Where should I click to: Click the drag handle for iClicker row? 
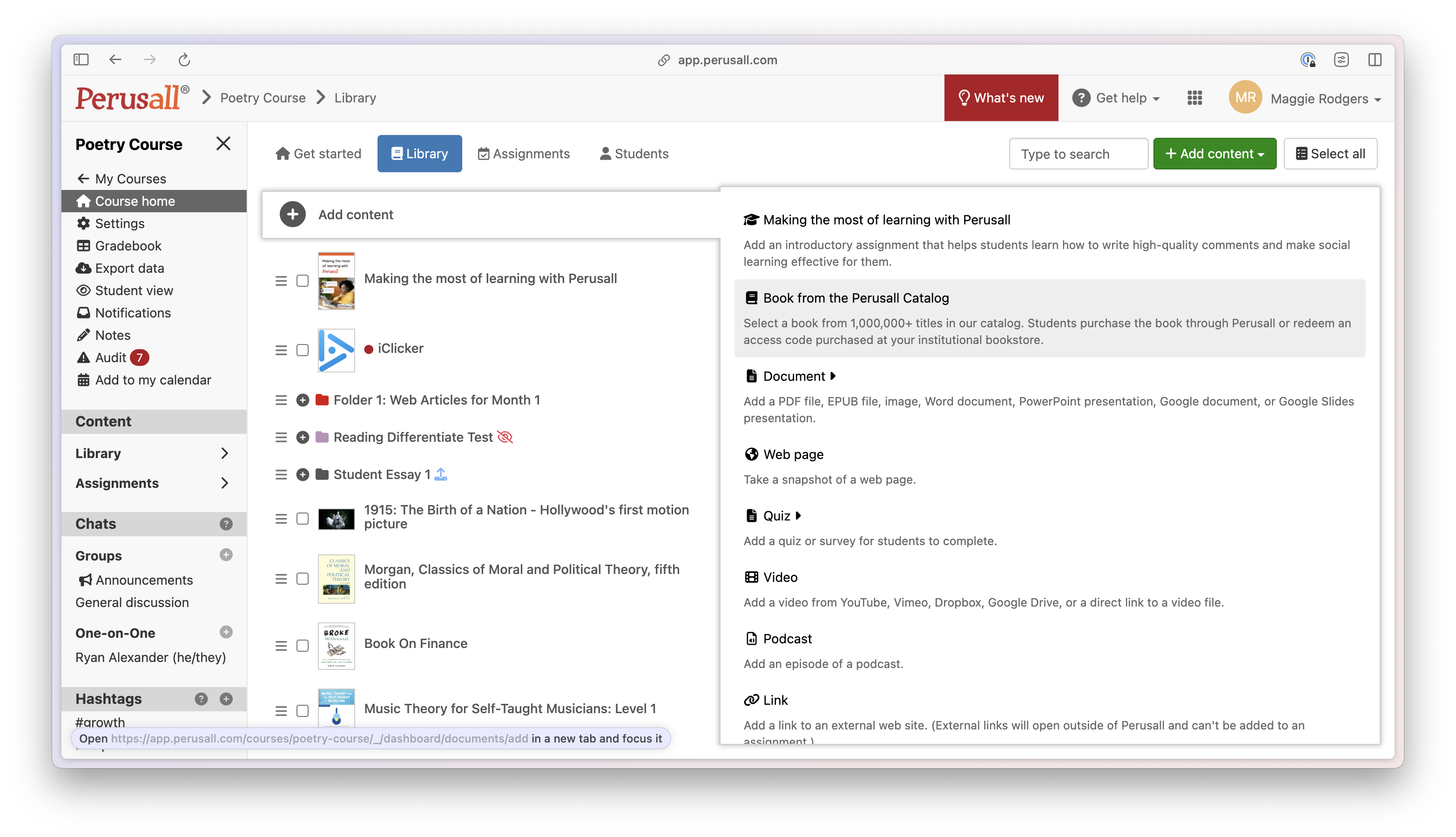pos(281,350)
